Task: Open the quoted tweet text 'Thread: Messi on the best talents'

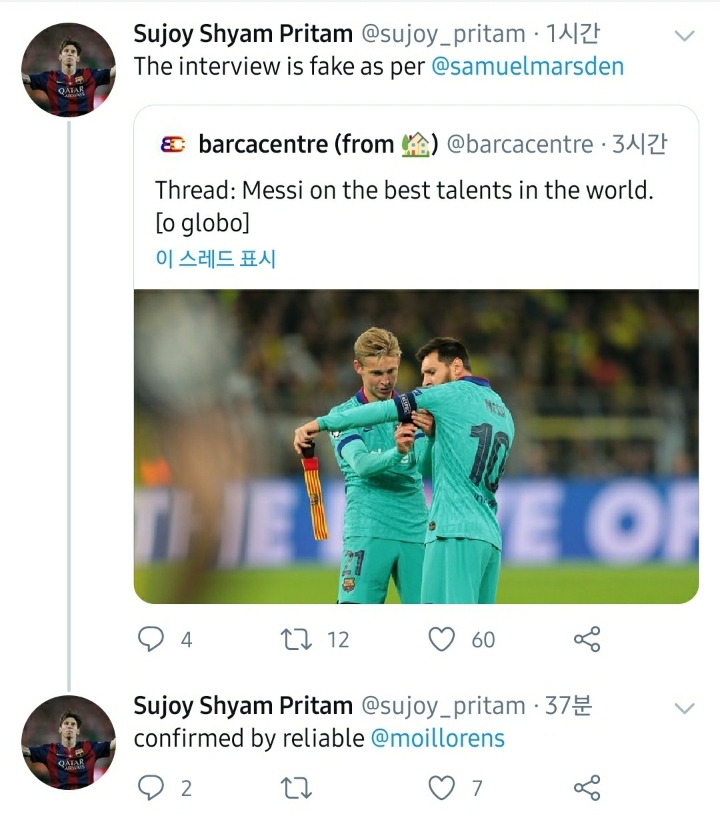Action: click(404, 190)
